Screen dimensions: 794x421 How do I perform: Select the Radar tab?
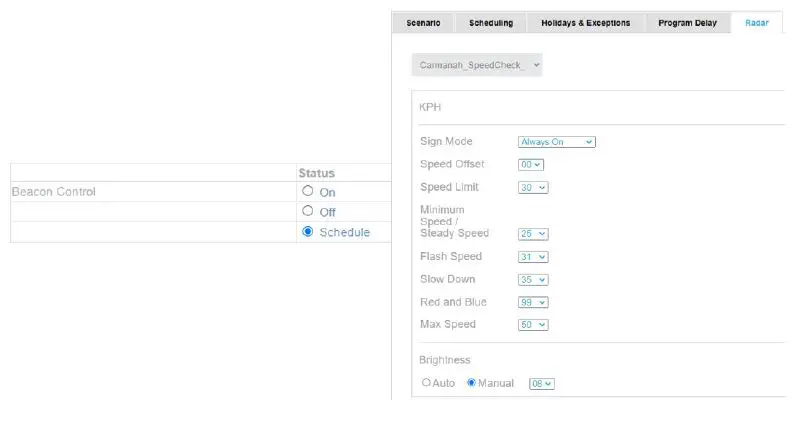[757, 23]
